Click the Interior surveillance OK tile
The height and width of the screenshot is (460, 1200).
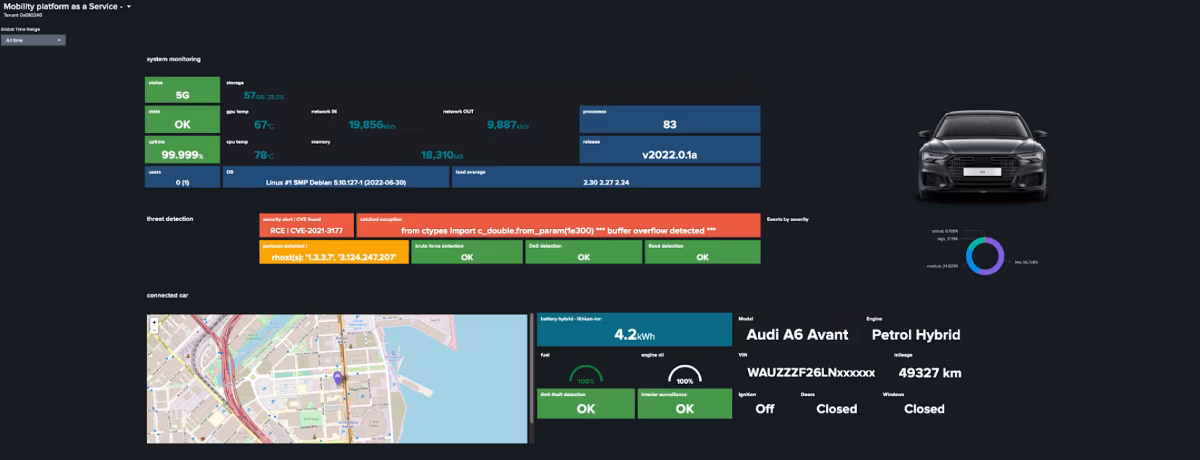coord(685,403)
